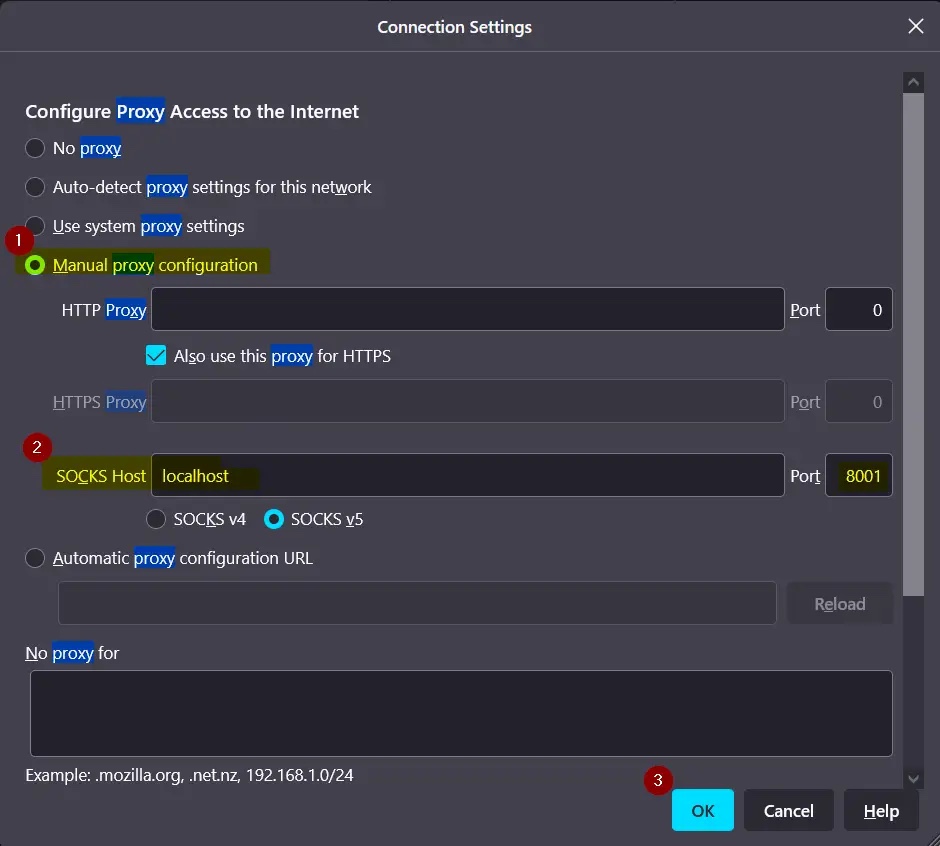Click the SOCKS Host input field
940x846 pixels.
point(467,476)
